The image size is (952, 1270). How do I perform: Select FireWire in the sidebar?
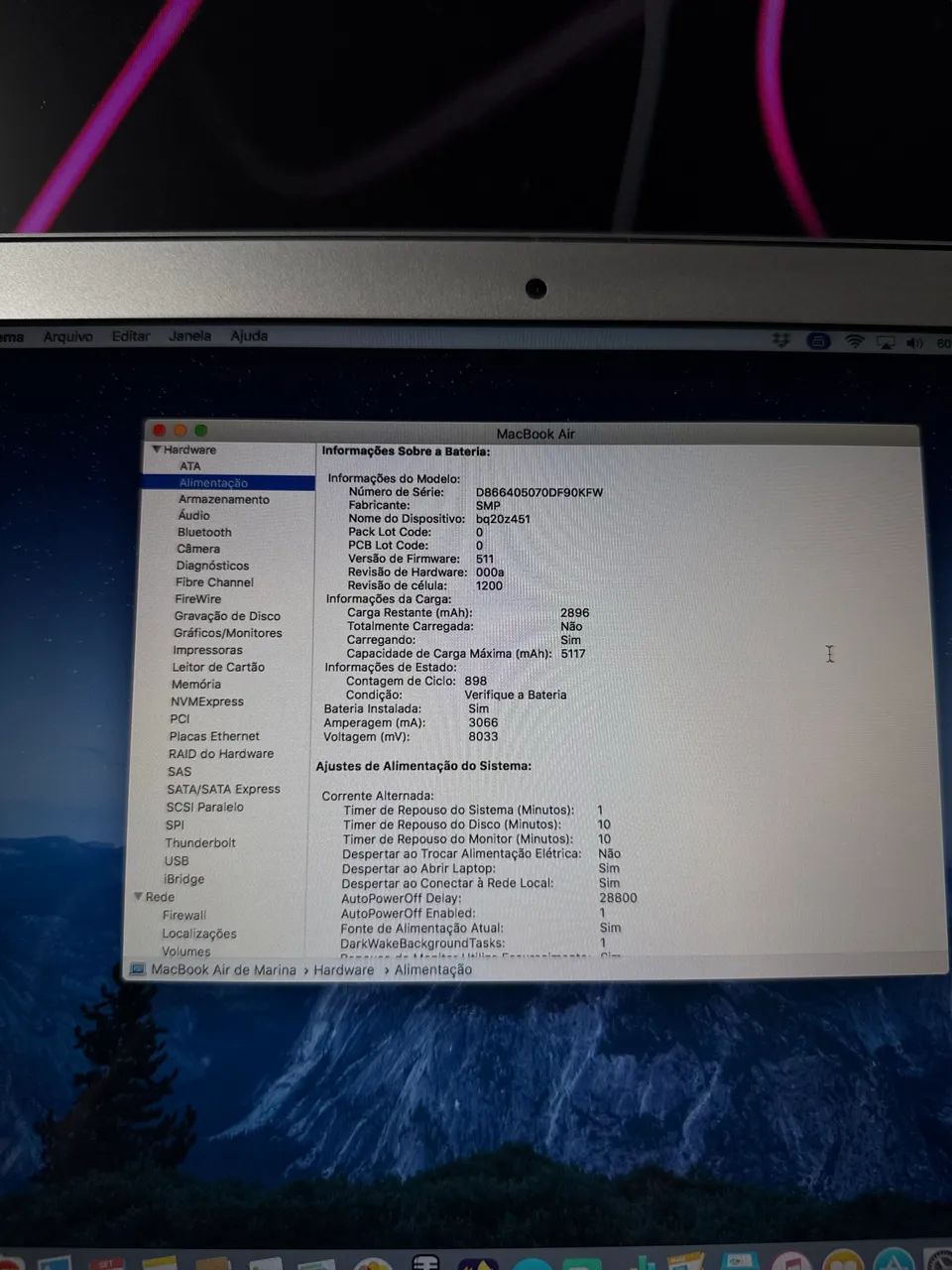(198, 599)
